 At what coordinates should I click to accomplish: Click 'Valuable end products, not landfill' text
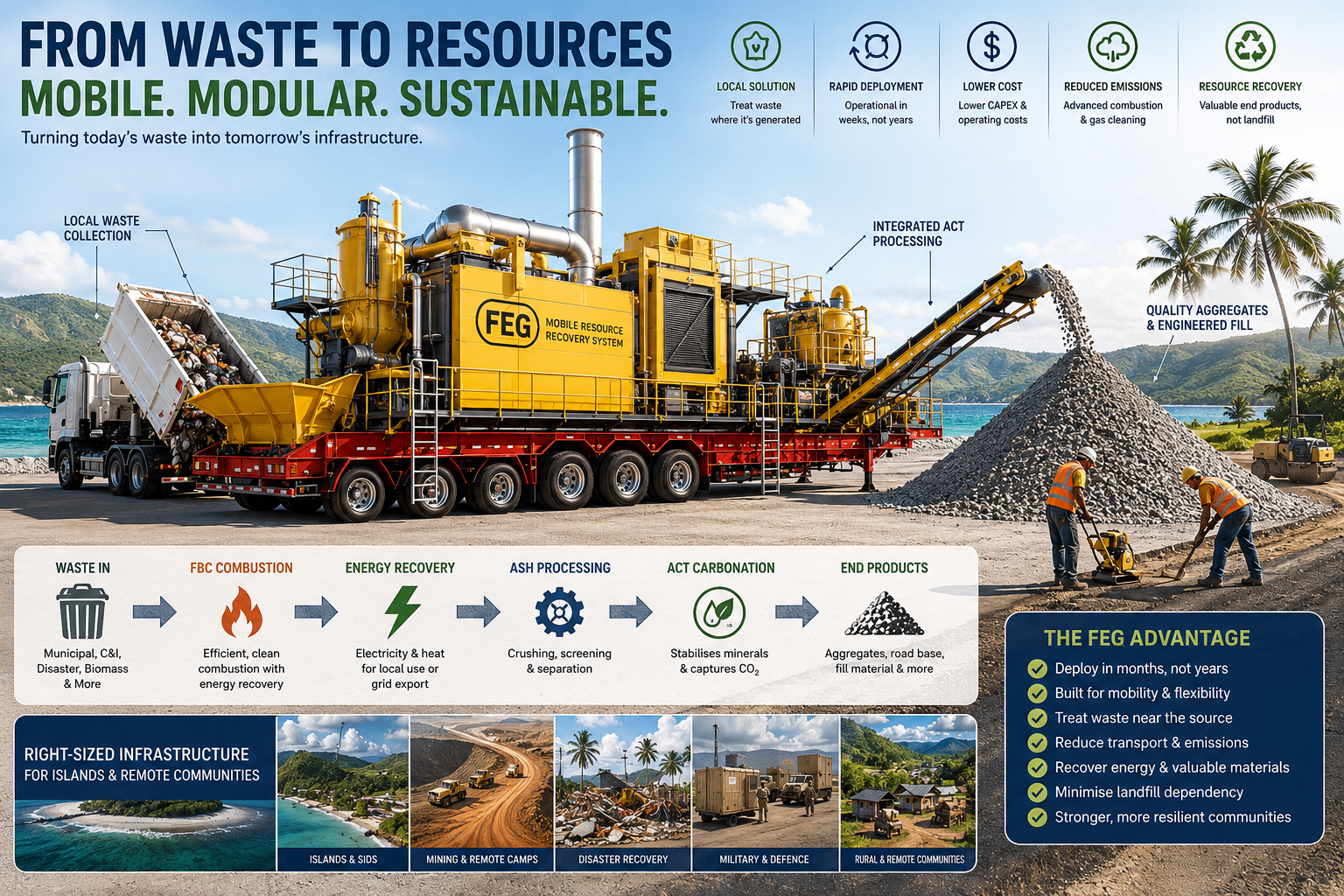(1250, 113)
